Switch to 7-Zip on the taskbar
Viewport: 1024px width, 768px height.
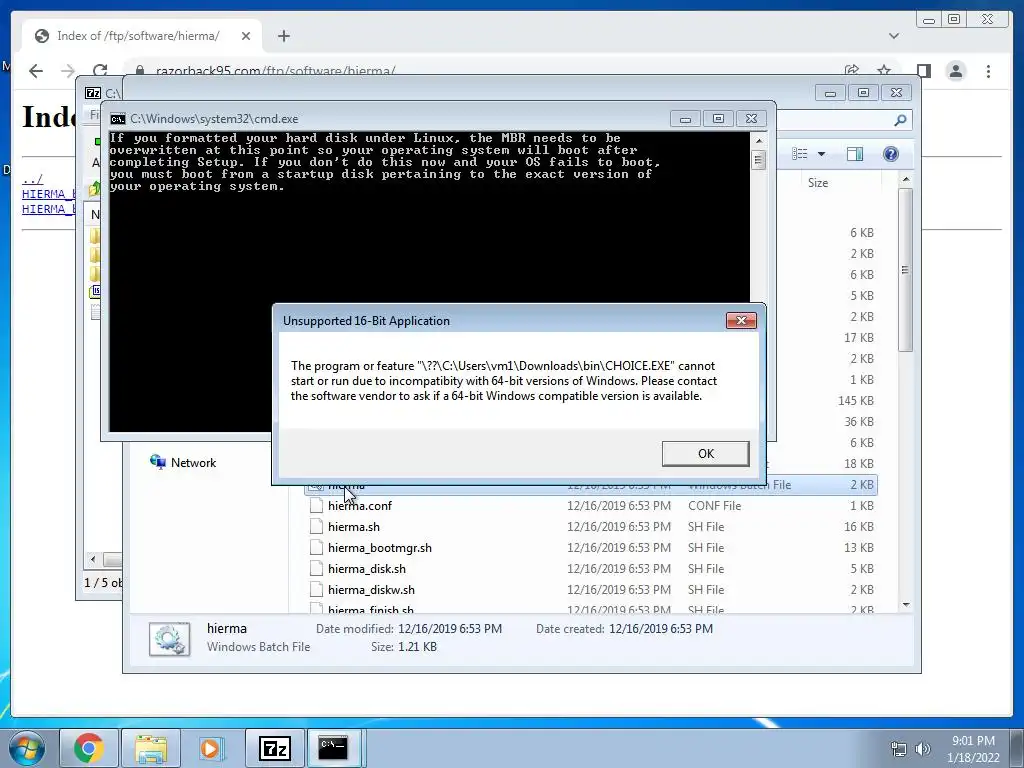[274, 748]
